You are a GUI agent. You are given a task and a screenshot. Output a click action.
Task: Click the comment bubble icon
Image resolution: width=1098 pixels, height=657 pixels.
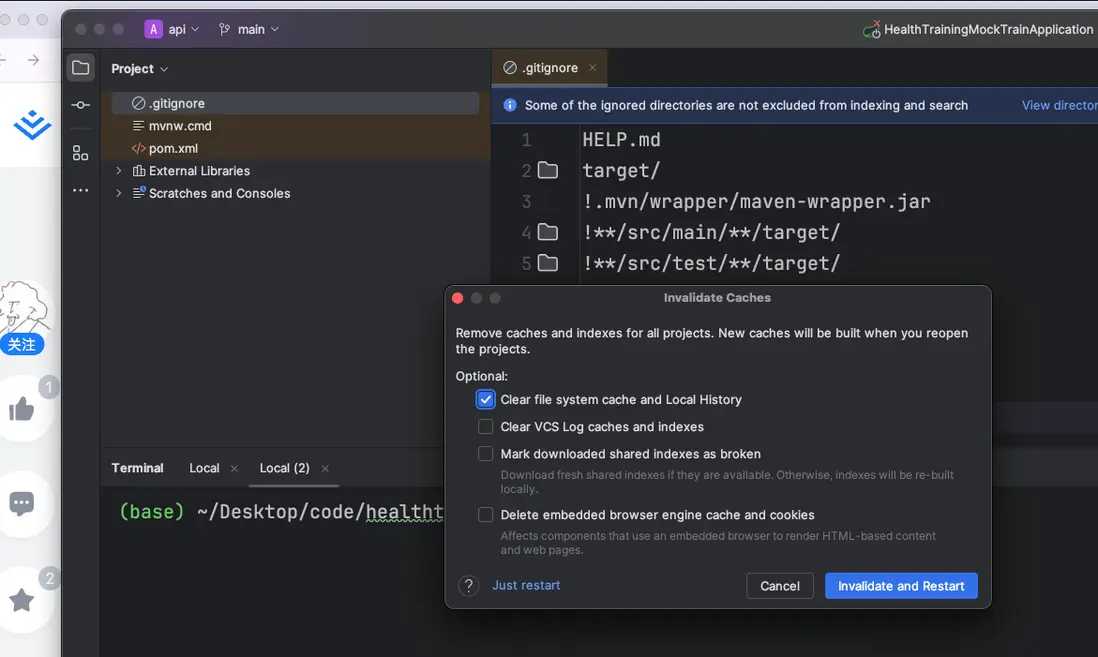[x=22, y=504]
